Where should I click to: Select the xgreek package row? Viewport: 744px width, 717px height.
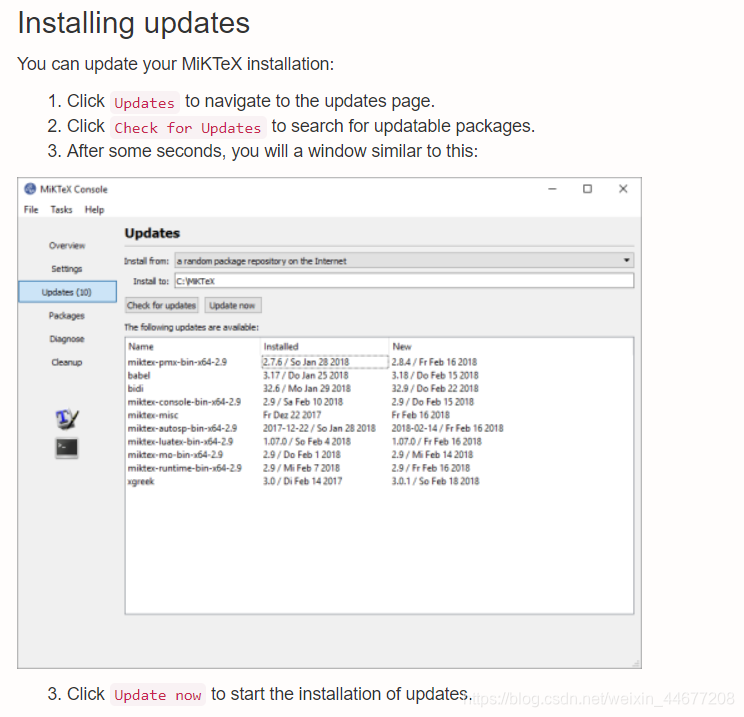379,481
